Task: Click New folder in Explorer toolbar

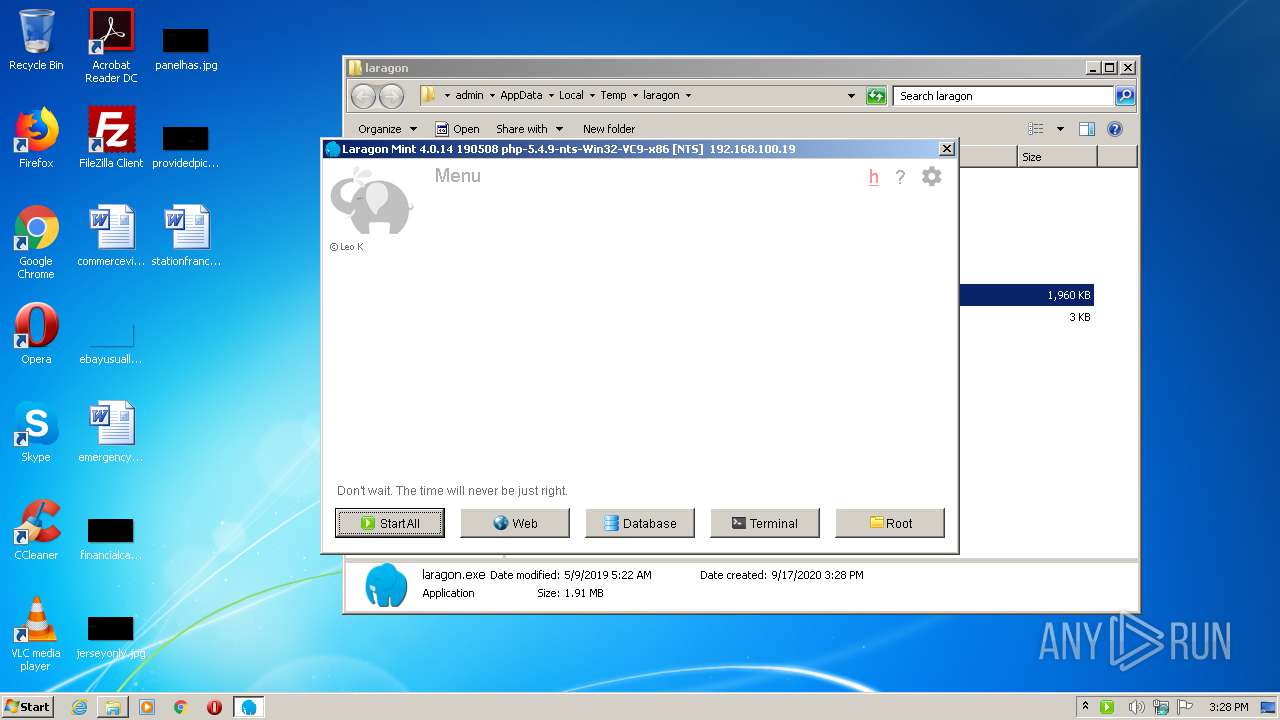Action: [609, 129]
